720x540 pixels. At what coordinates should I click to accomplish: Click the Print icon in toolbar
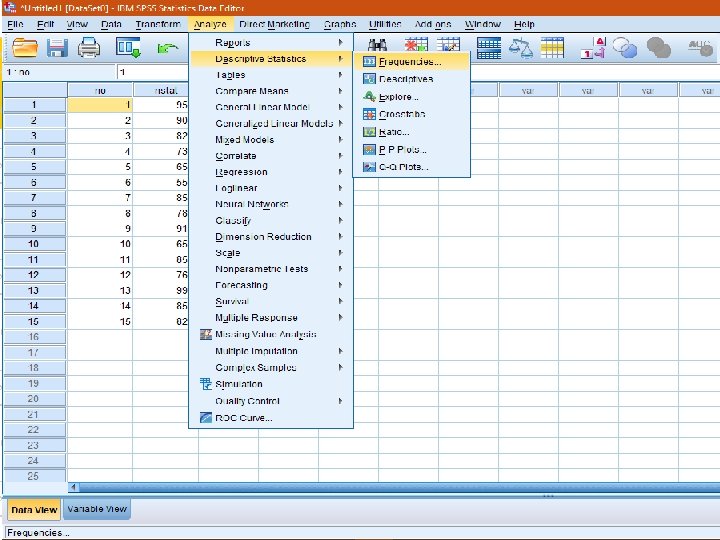(x=89, y=48)
